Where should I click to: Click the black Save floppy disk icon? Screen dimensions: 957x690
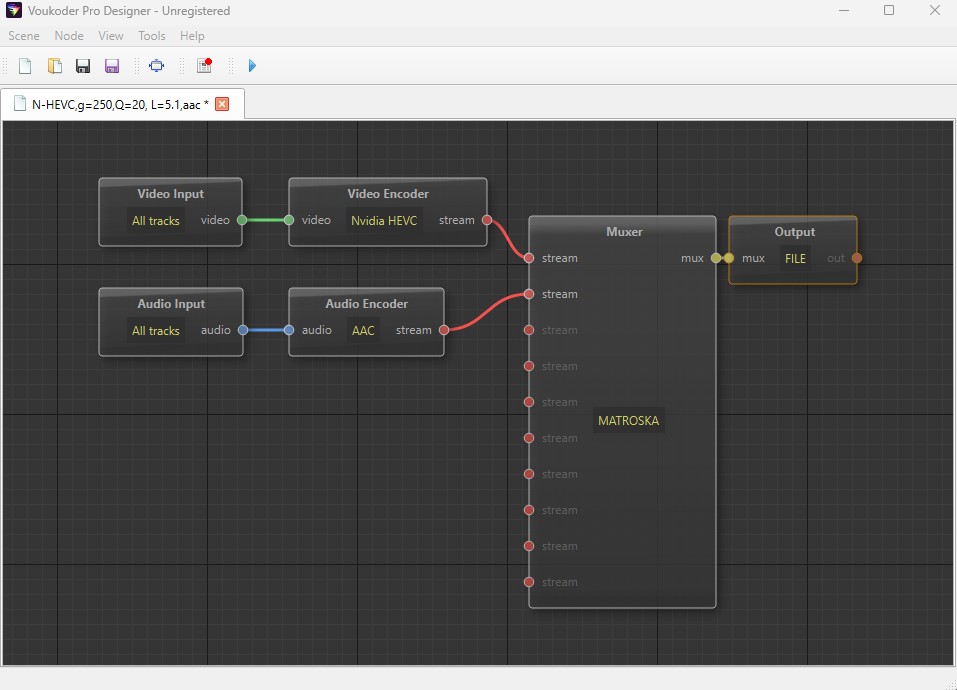[83, 66]
